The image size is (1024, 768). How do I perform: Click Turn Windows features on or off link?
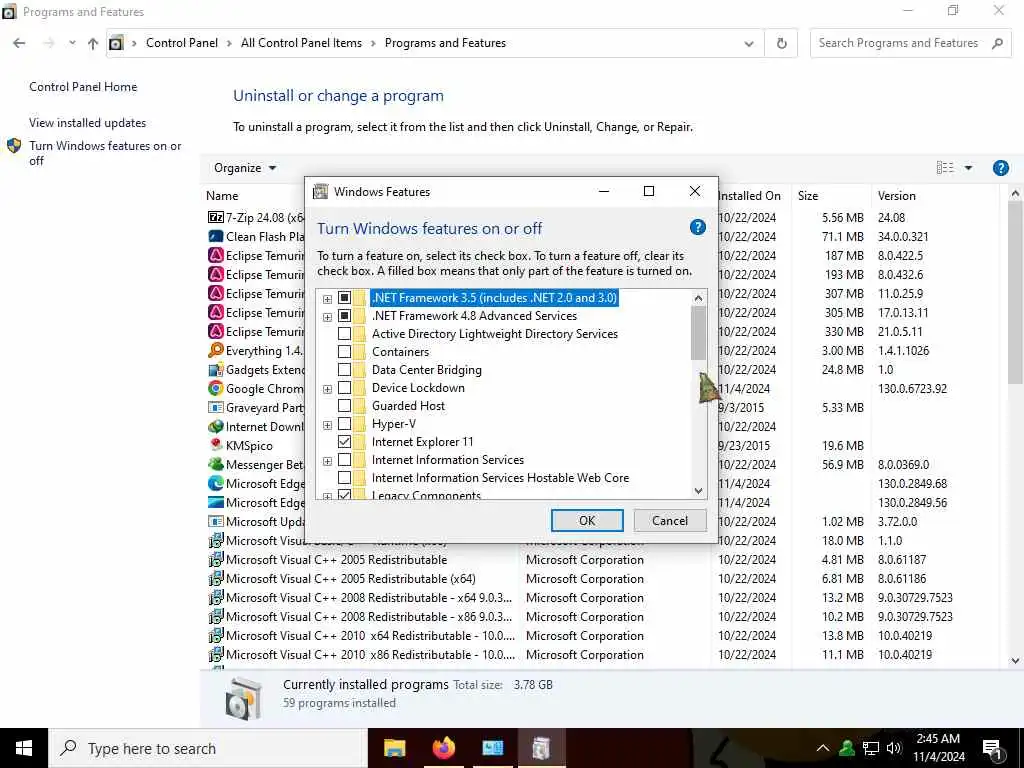click(x=105, y=153)
